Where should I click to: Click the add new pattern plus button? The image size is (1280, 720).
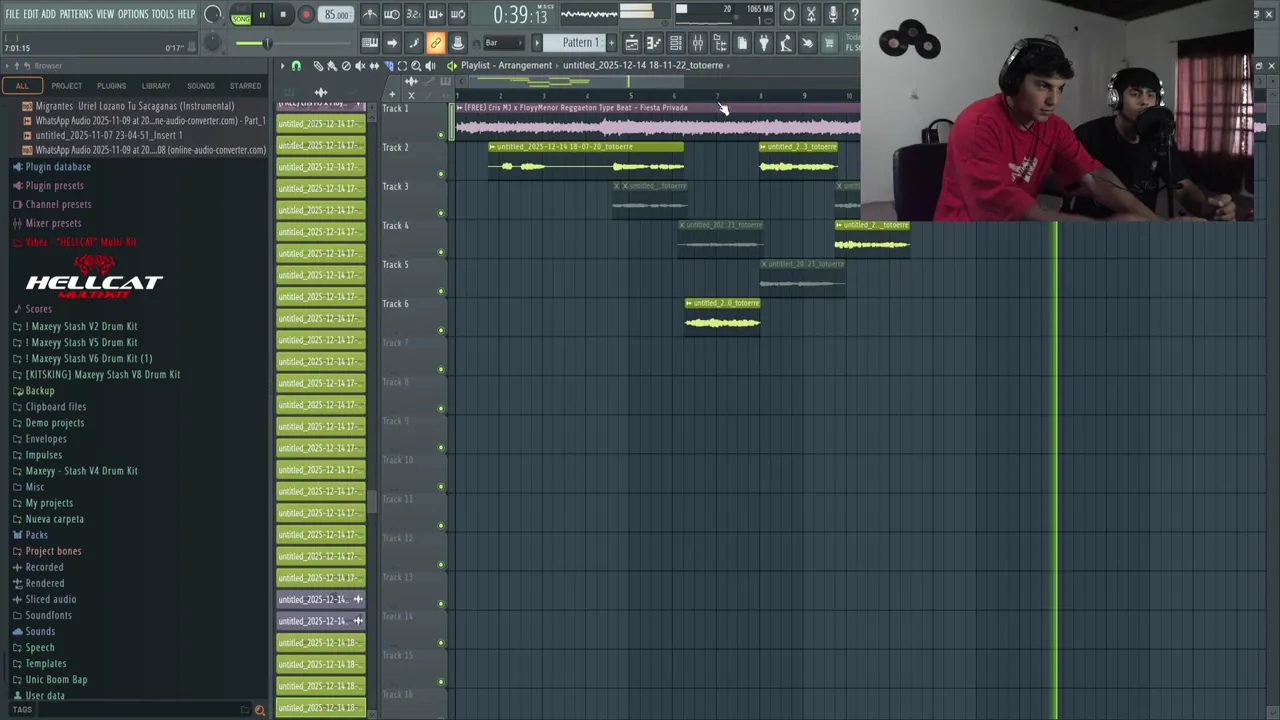pos(611,43)
